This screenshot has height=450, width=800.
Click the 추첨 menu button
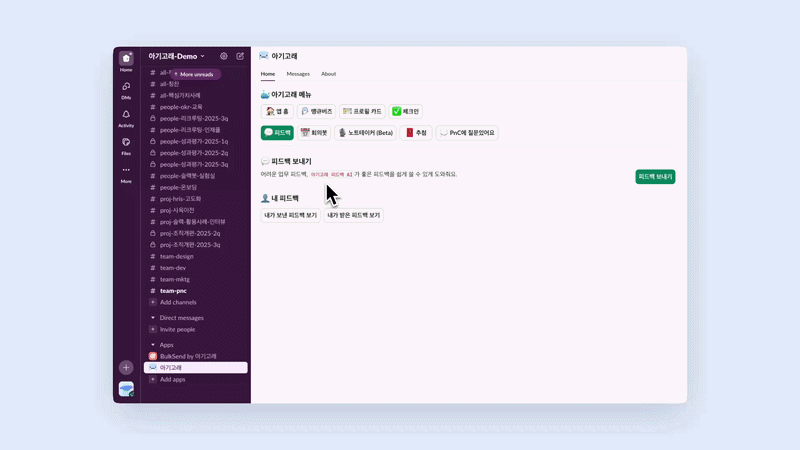[416, 133]
